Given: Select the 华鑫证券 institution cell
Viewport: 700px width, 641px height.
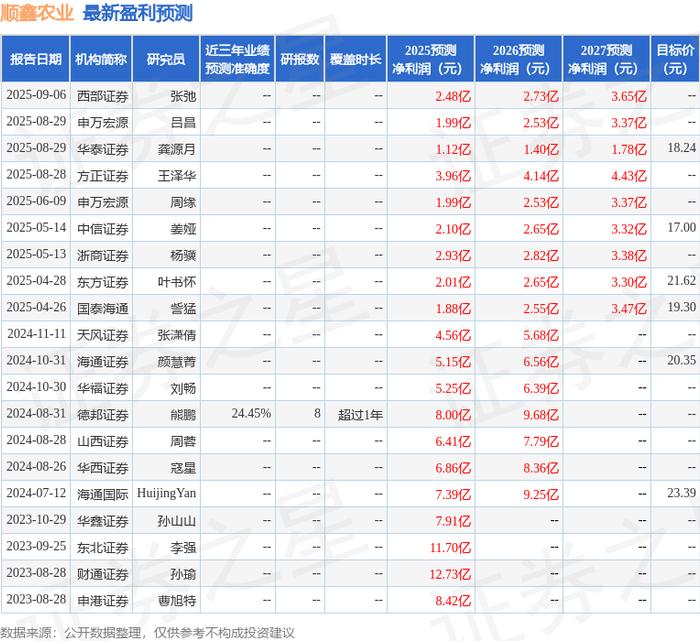Looking at the screenshot, I should [103, 521].
